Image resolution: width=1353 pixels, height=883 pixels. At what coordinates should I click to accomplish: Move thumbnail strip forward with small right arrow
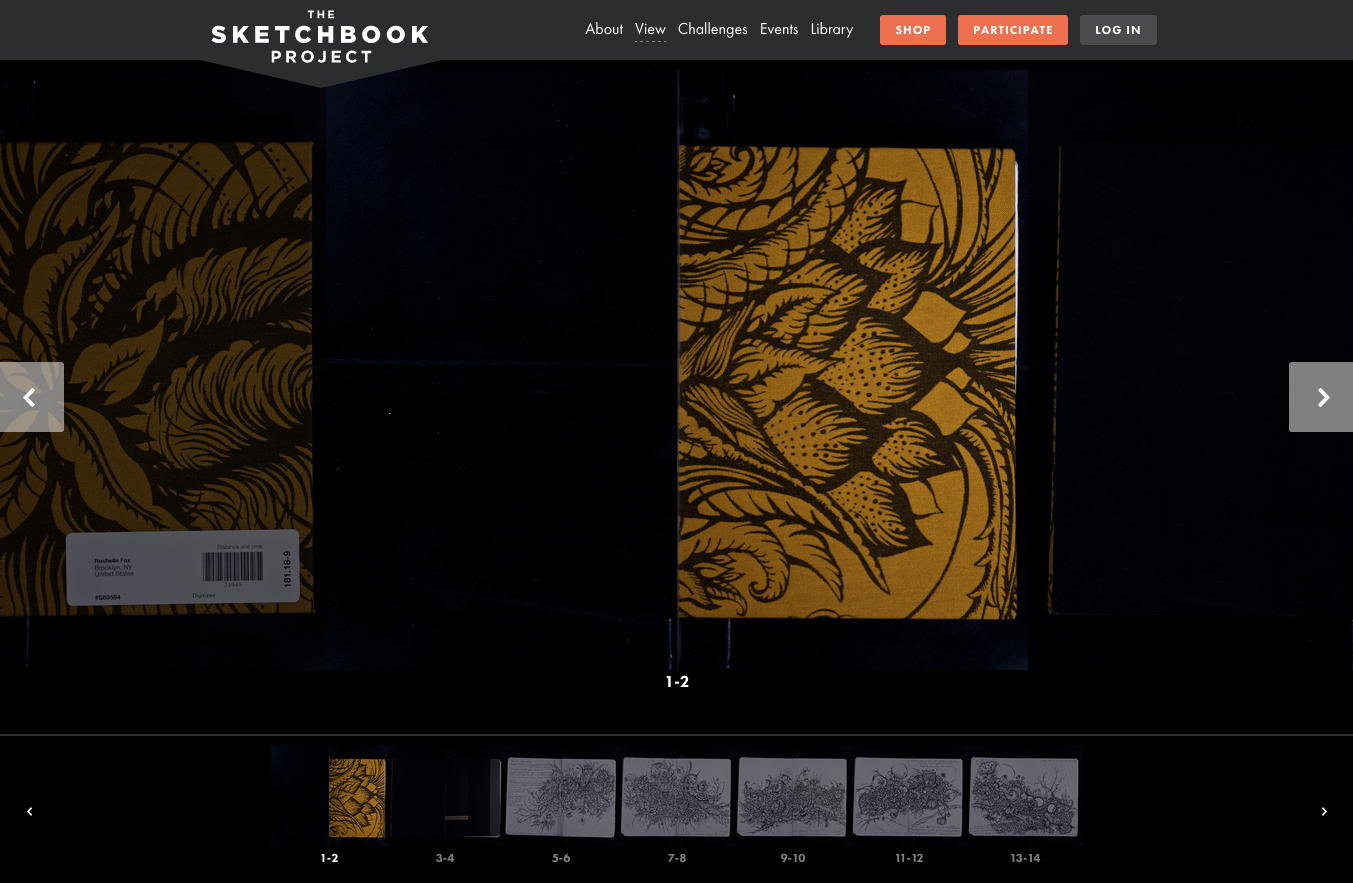(1324, 812)
